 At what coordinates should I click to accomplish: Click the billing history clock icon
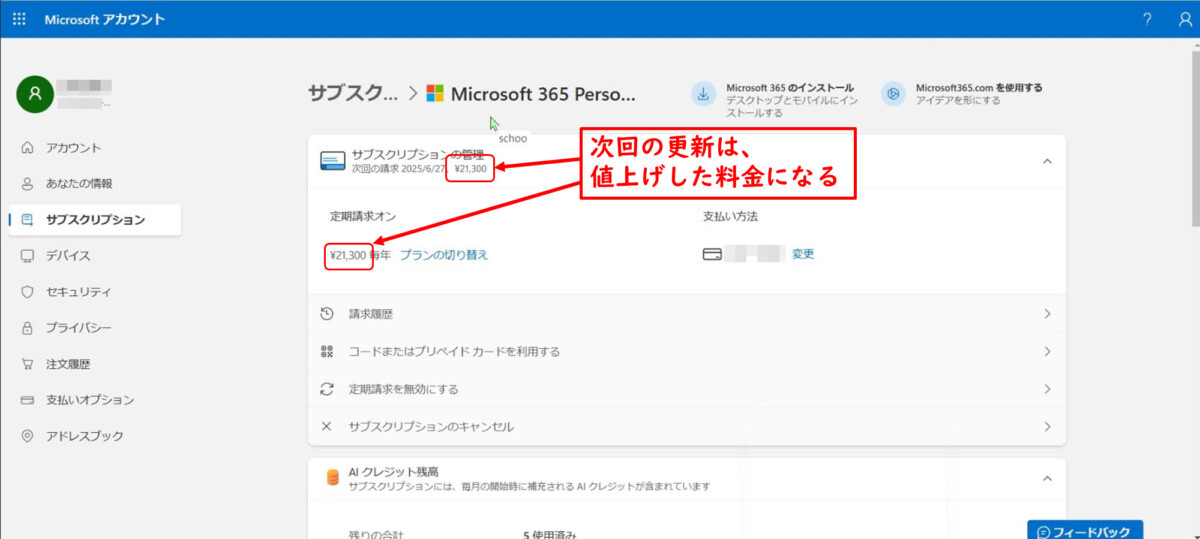[x=327, y=314]
